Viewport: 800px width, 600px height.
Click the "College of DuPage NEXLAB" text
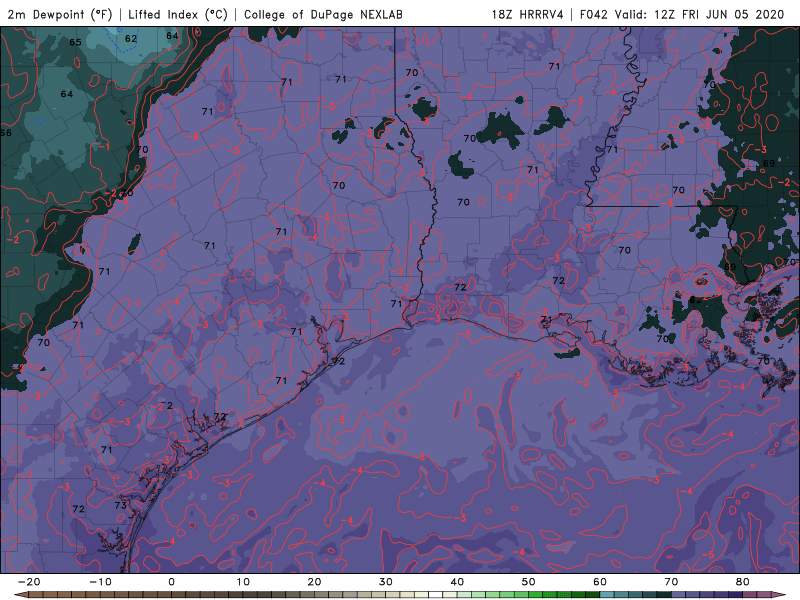(x=323, y=14)
